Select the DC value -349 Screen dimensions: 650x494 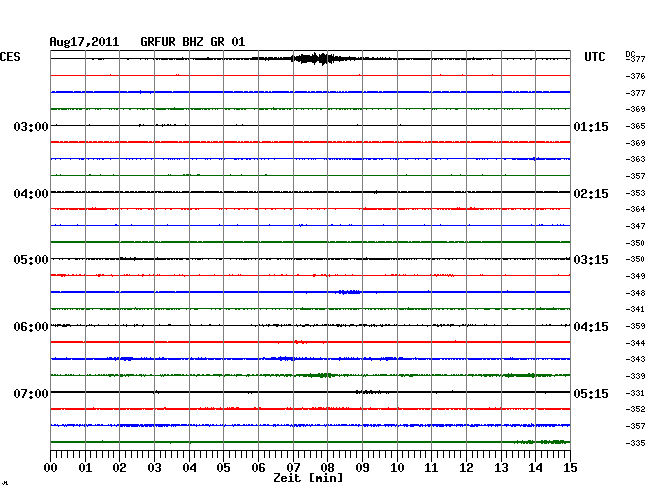[x=635, y=276]
